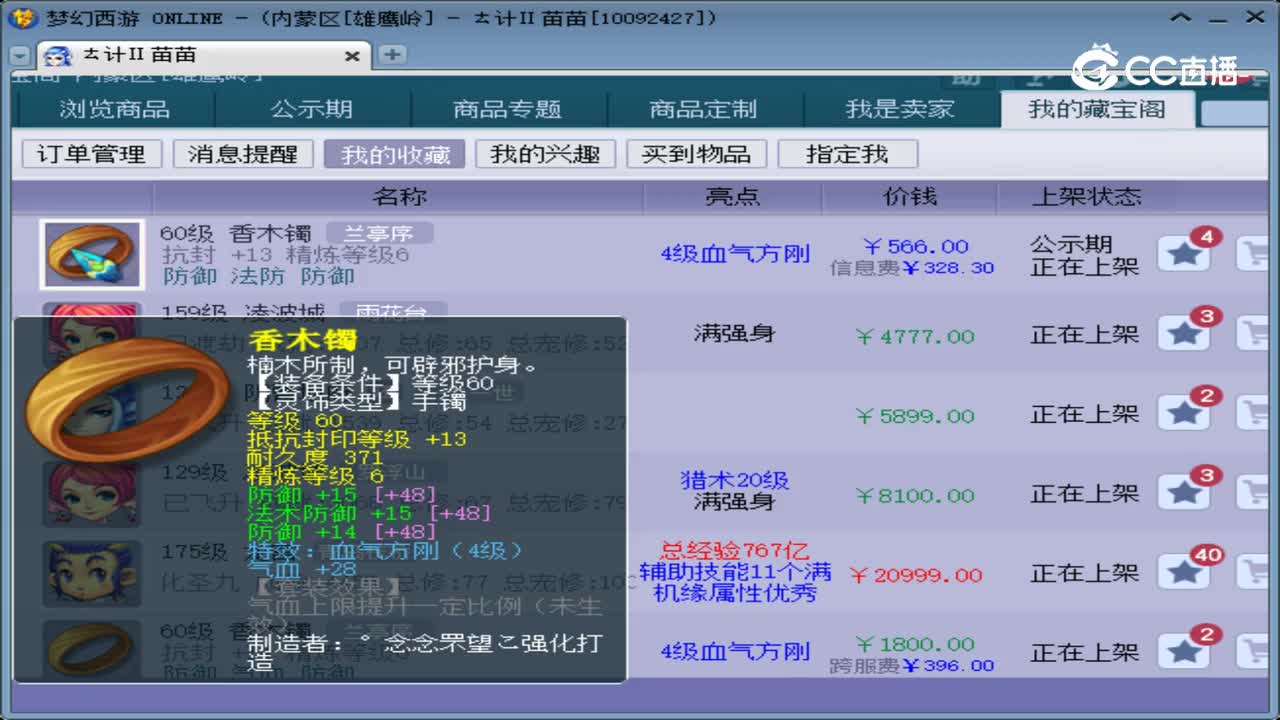Toggle the favorite star on the ¥5899 item
1280x720 pixels.
(x=1184, y=414)
